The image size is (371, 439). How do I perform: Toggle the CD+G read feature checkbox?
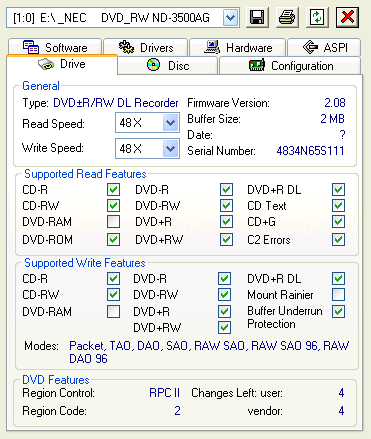pyautogui.click(x=338, y=221)
